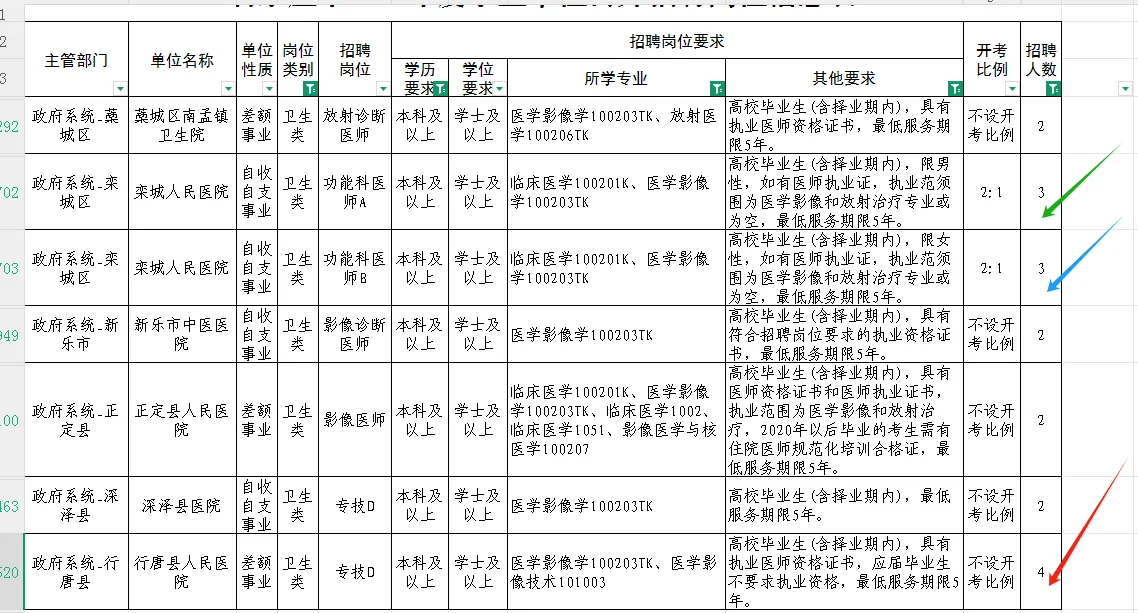The height and width of the screenshot is (613, 1138).
Task: Select cell 新乐市中医医院
Action: (x=182, y=334)
